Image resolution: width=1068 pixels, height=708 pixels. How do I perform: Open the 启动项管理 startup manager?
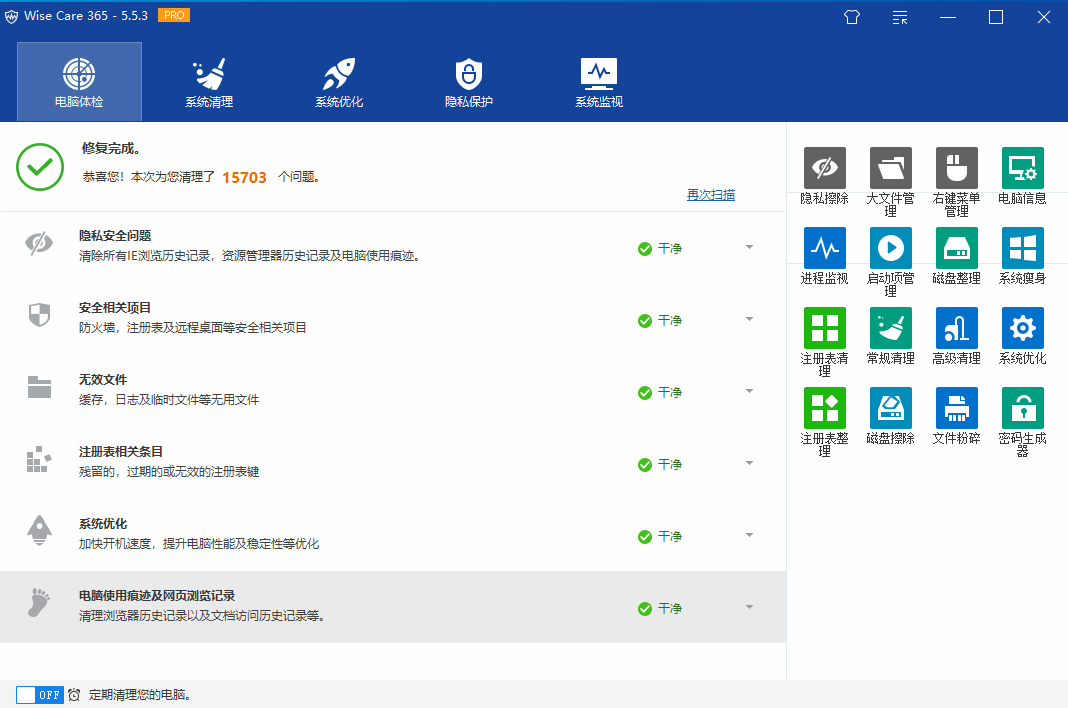890,248
